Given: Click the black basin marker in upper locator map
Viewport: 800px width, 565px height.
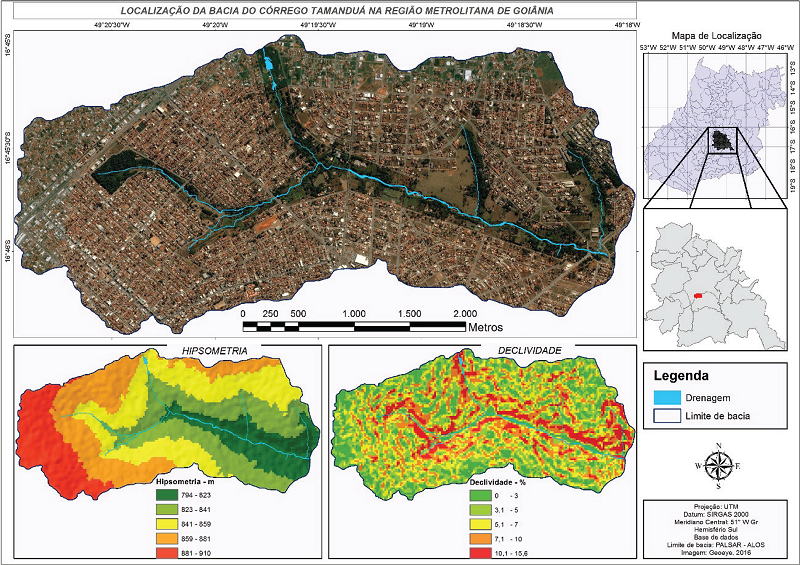Looking at the screenshot, I should [721, 139].
